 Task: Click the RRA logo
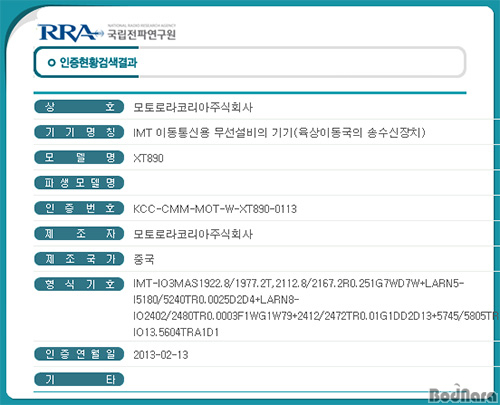70,33
